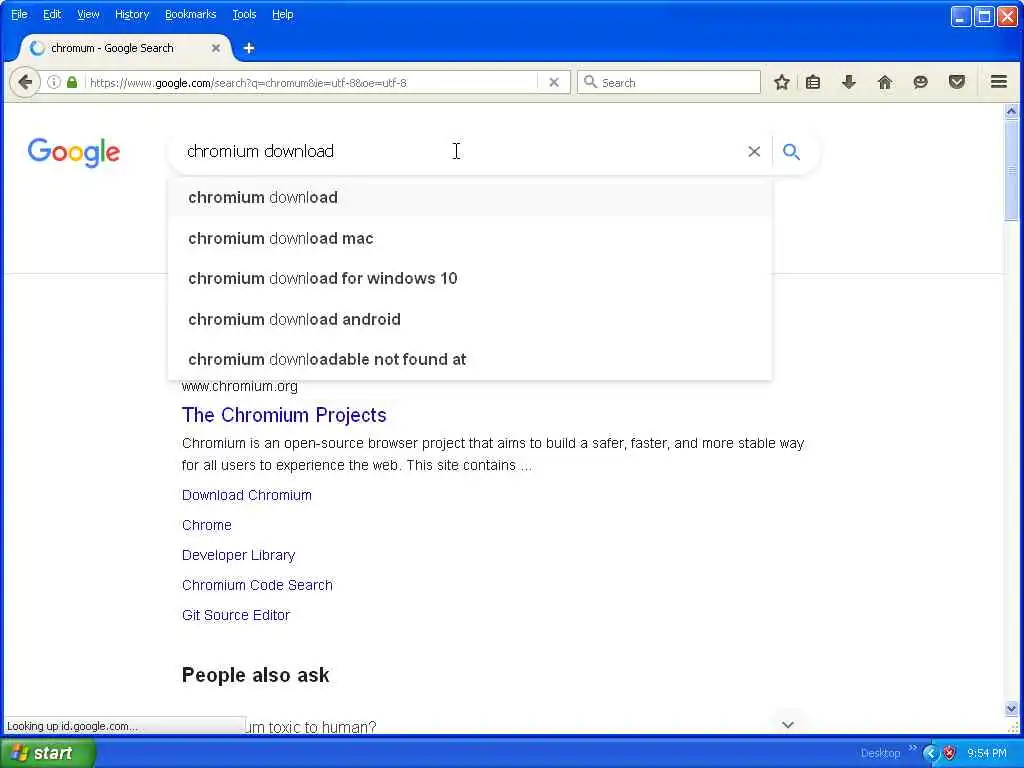Open the Download Chromium sitelink

pos(247,495)
